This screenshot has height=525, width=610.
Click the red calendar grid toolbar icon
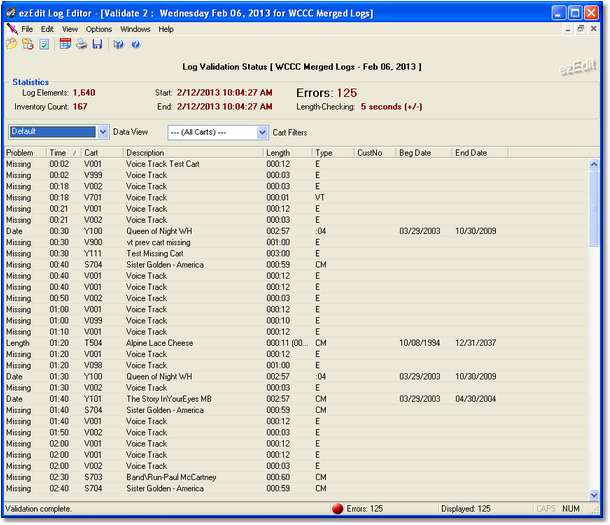[65, 44]
